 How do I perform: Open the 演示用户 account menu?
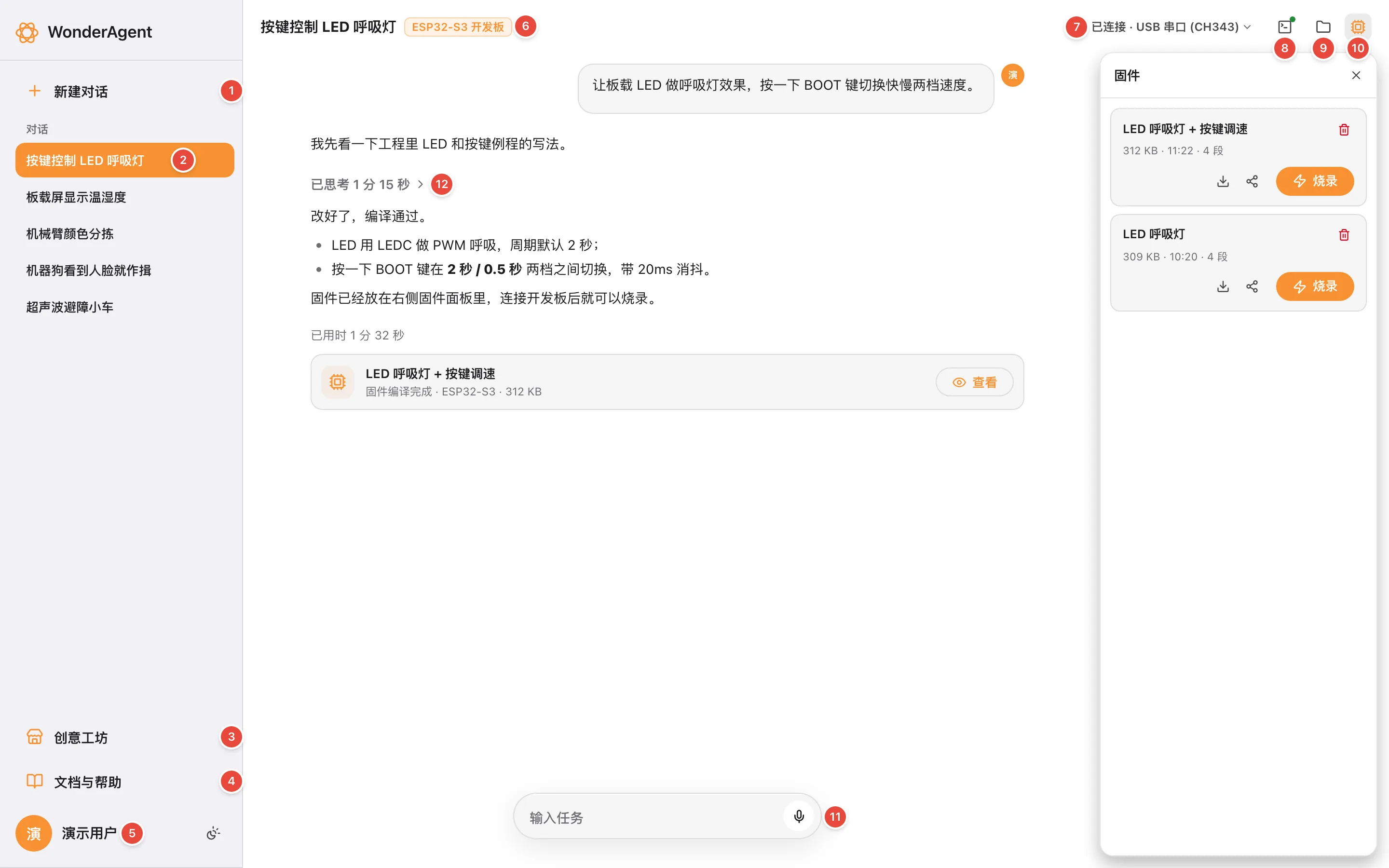coord(89,833)
